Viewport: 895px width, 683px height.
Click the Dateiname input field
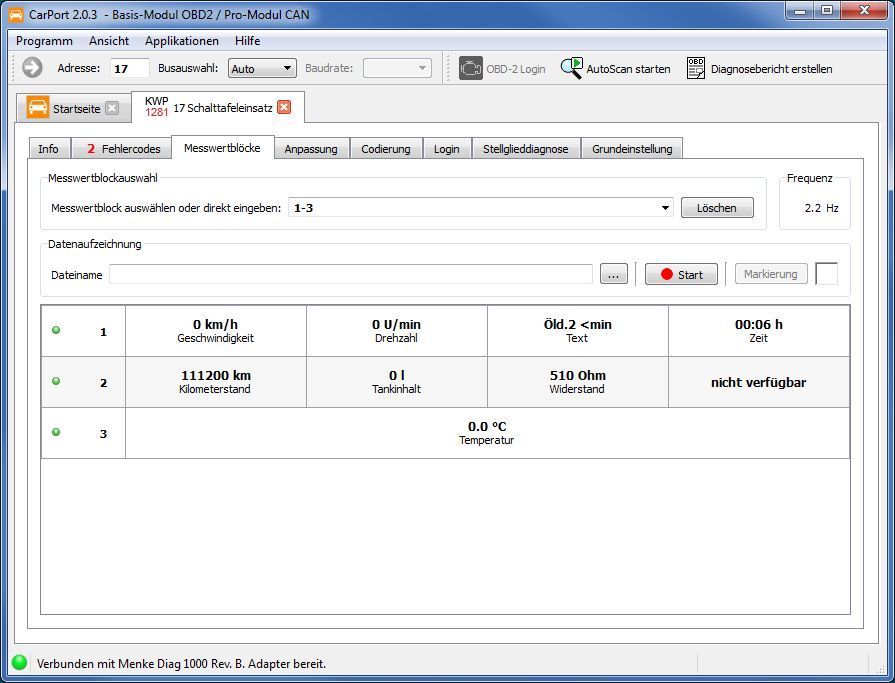pos(350,274)
